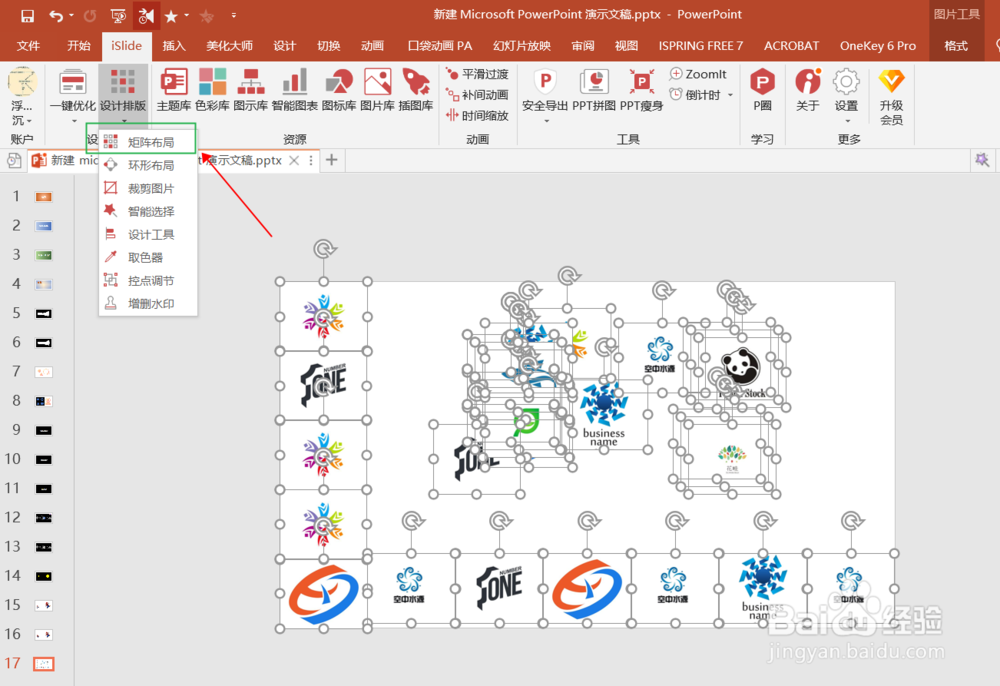Select 环形布局 menu item
The image size is (1000, 686).
click(148, 165)
